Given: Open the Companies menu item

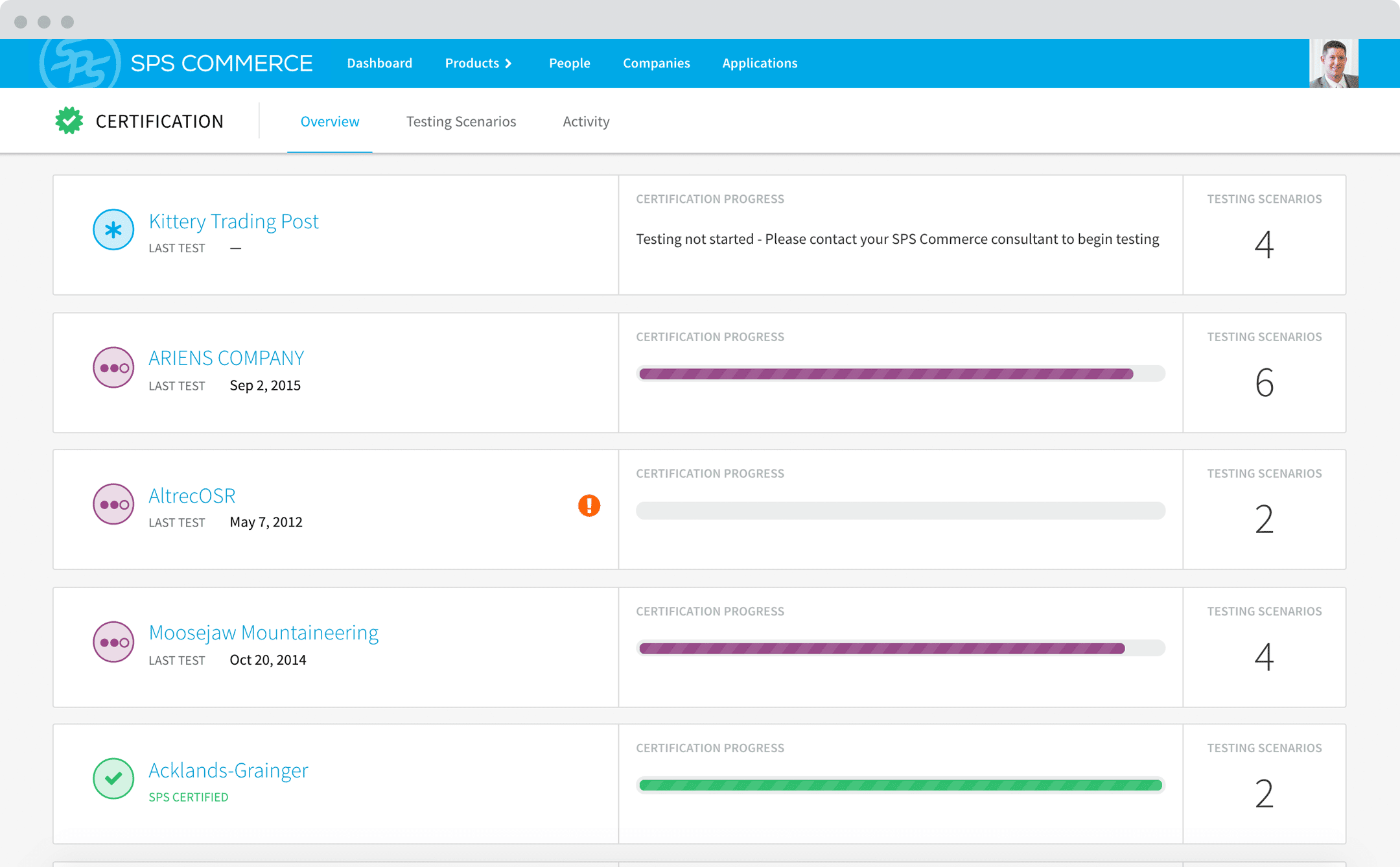Looking at the screenshot, I should click(657, 63).
